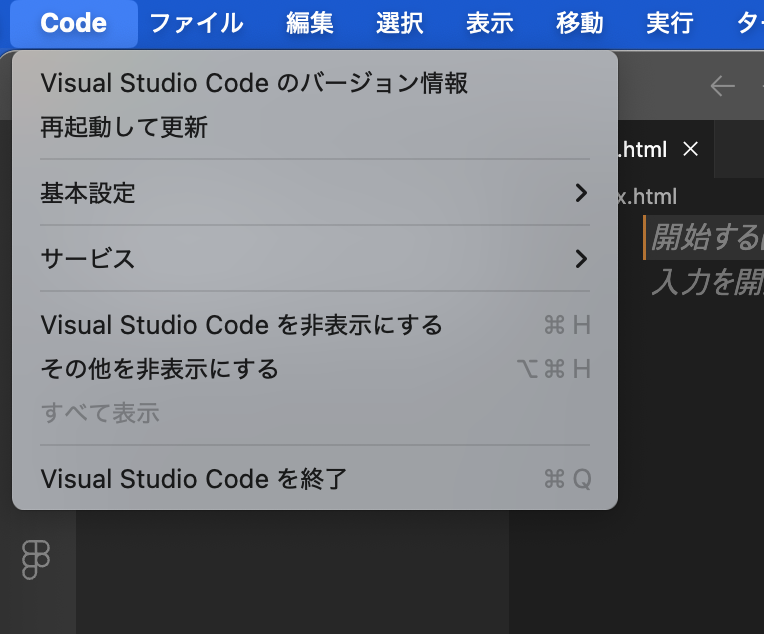
Task: Open the Code application menu
Action: point(74,23)
